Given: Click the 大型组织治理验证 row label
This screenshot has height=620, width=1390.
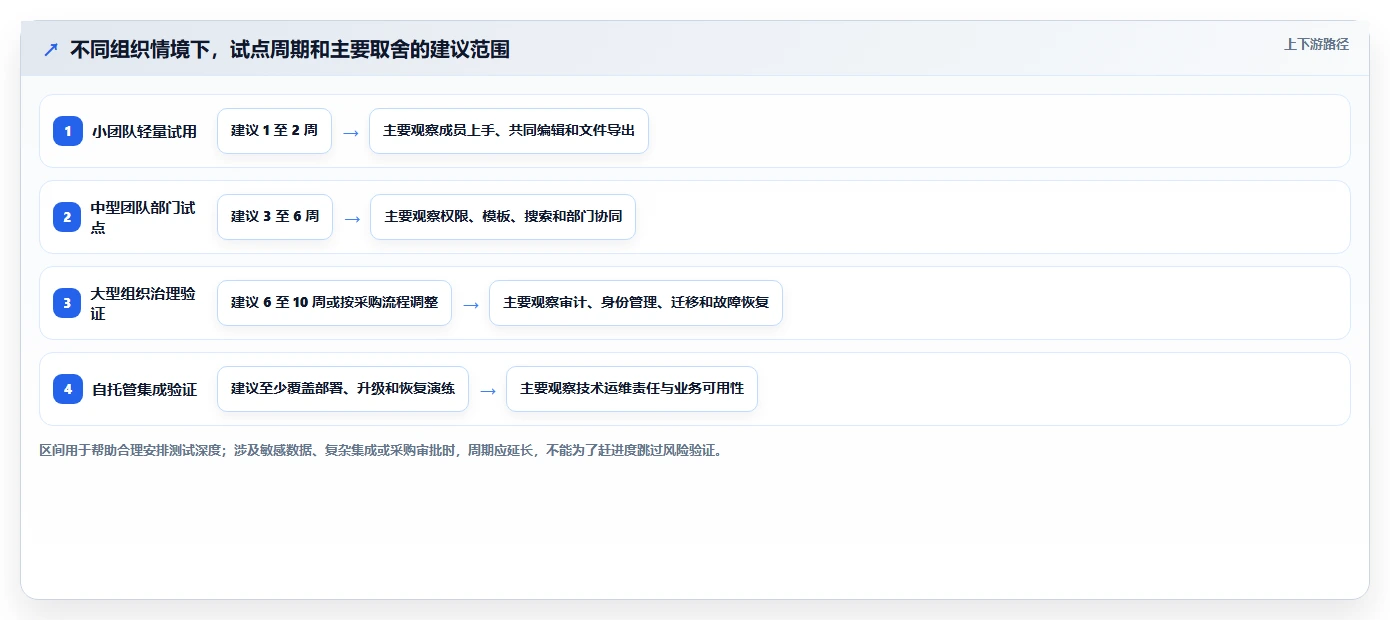Looking at the screenshot, I should coord(144,303).
